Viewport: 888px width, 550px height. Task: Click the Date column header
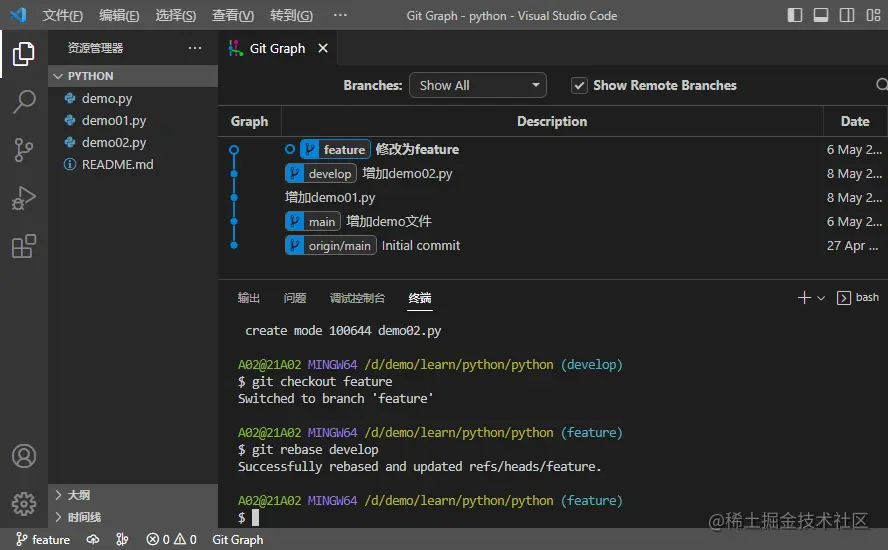[855, 121]
